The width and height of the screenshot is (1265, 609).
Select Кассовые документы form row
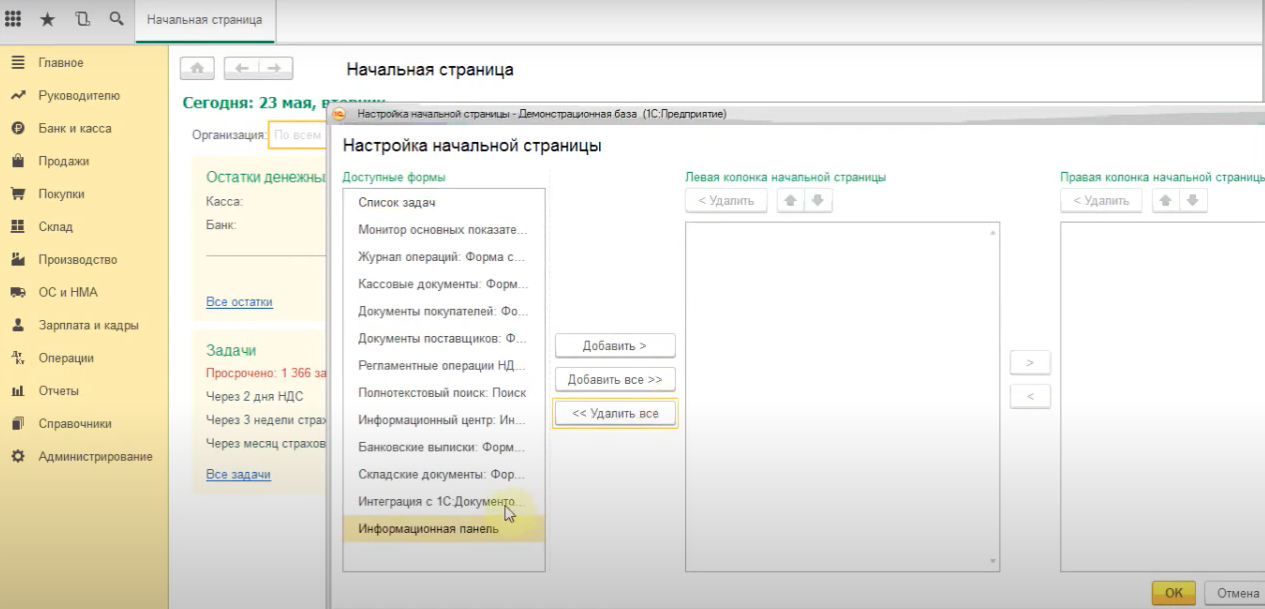(444, 284)
